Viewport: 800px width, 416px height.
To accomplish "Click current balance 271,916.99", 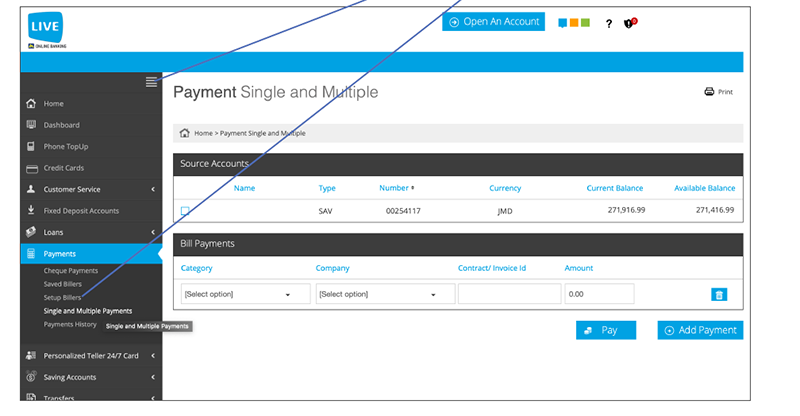I will point(627,210).
